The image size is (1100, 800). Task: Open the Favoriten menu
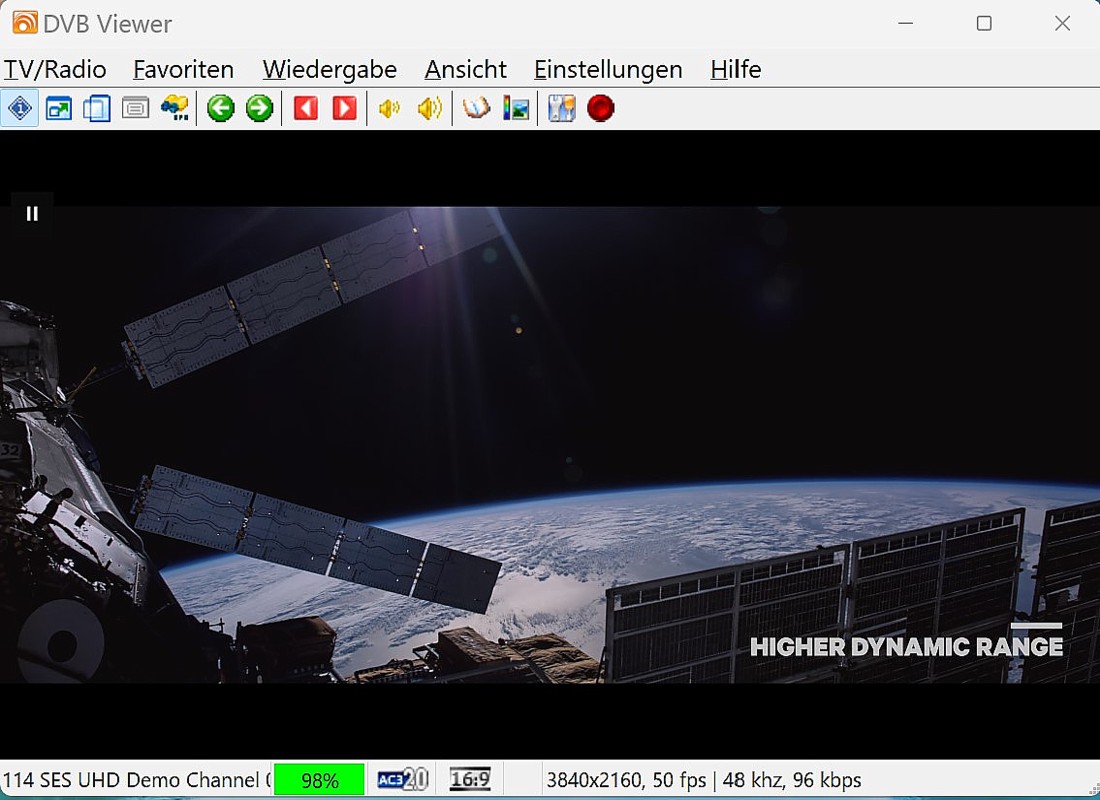click(x=183, y=69)
